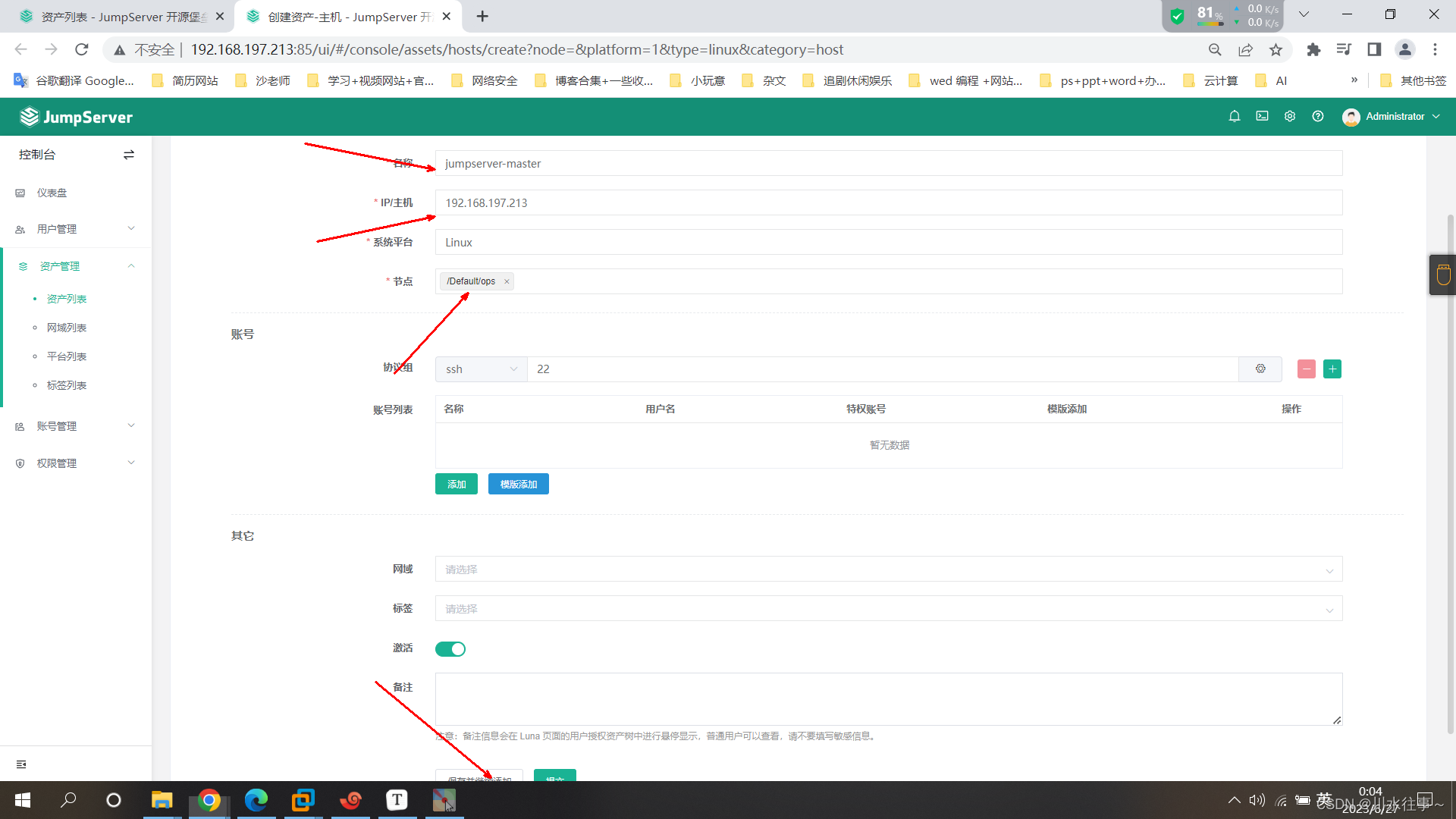Open system settings gear in header
Screen dimensions: 1456x819
1290,116
